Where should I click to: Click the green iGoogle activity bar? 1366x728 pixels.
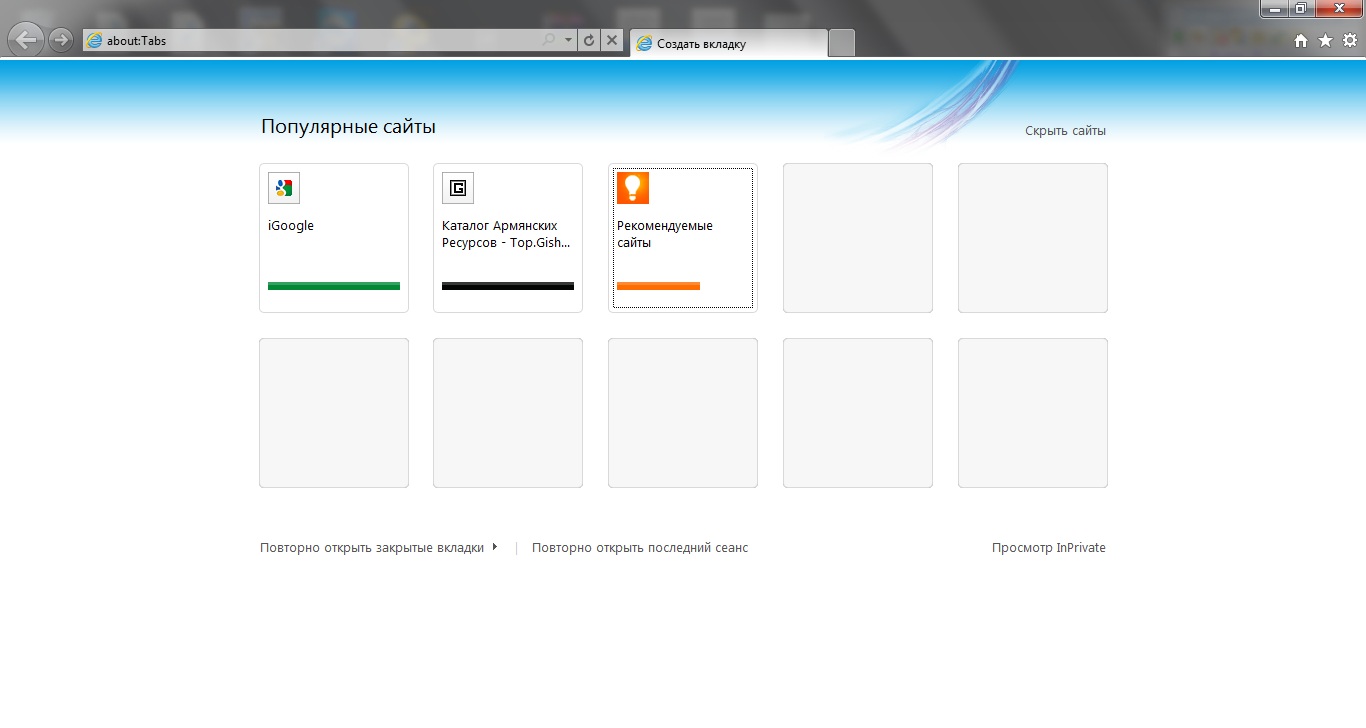[334, 286]
